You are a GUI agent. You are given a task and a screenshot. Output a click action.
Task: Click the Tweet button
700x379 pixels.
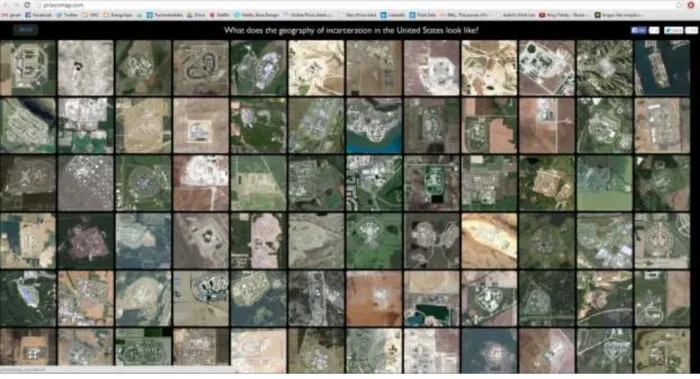(x=673, y=30)
